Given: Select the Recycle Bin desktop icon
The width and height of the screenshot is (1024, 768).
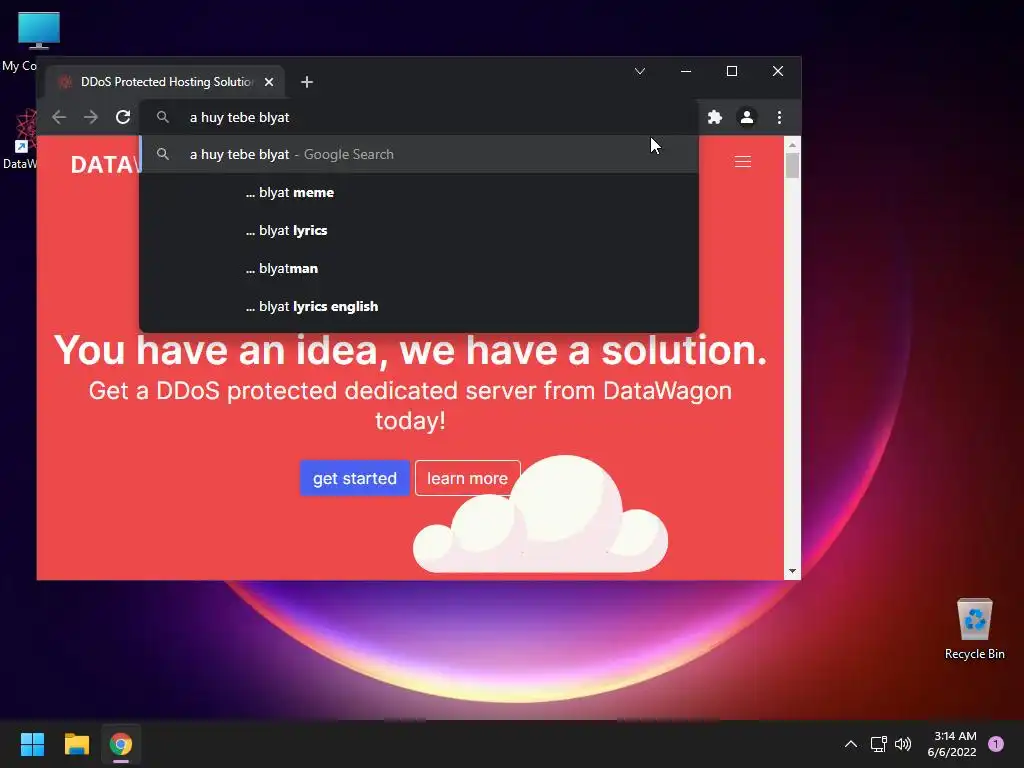Looking at the screenshot, I should point(974,630).
